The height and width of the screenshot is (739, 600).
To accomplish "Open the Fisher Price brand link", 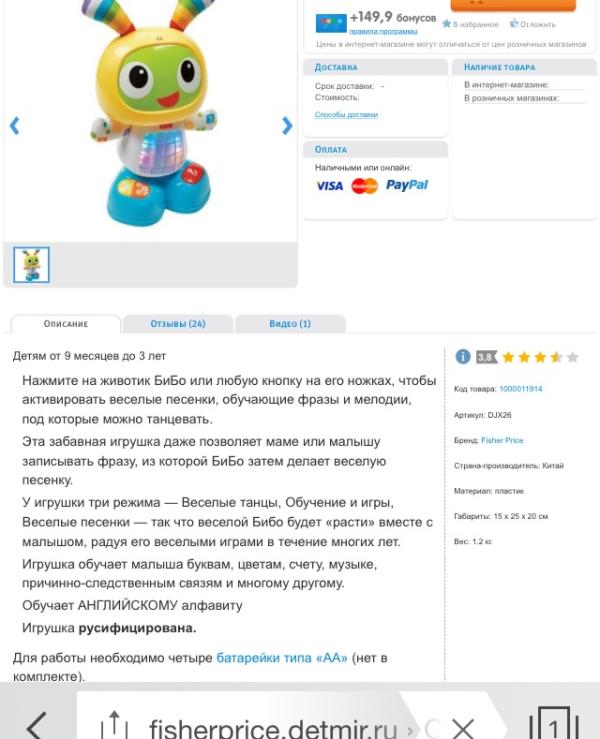I will 502,440.
